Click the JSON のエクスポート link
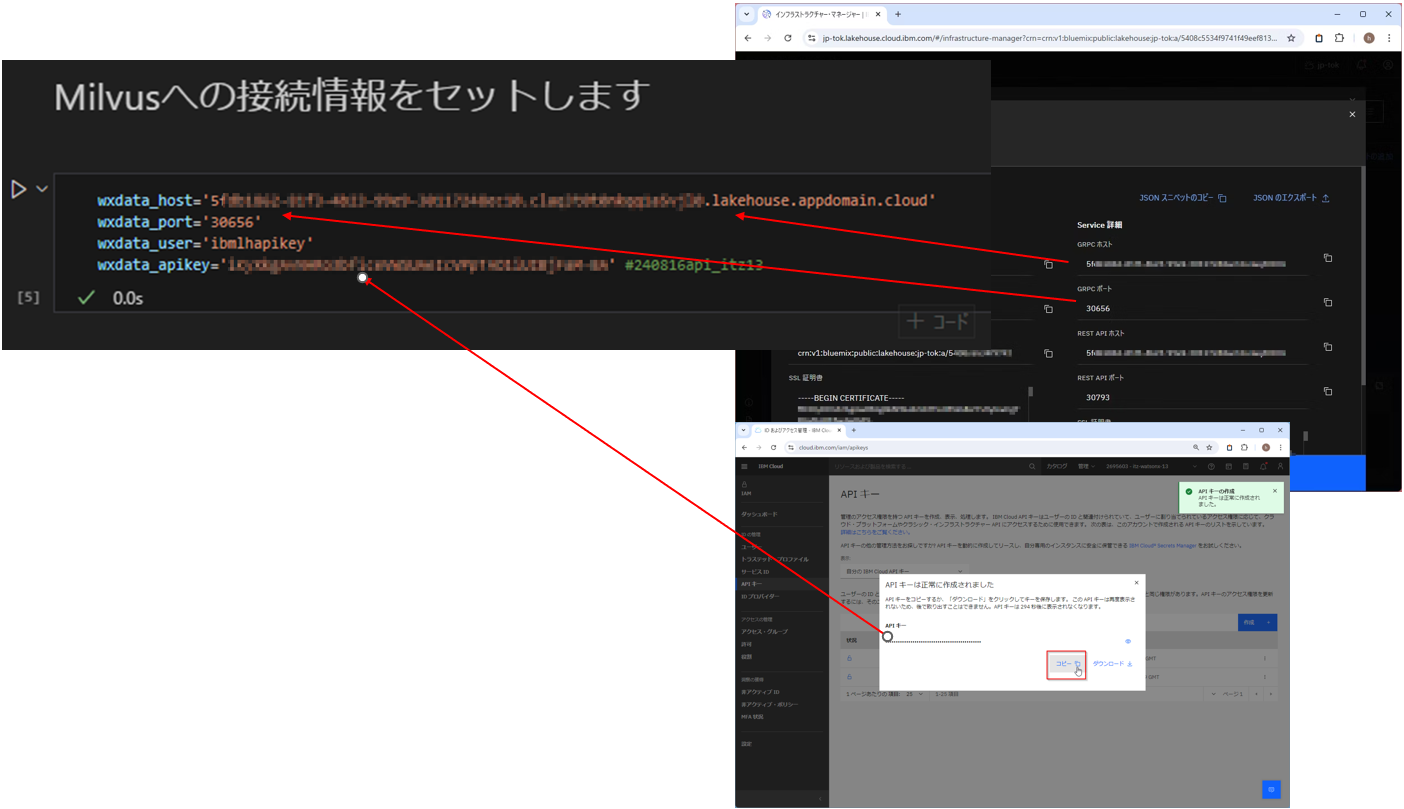The width and height of the screenshot is (1404, 809). 1288,198
